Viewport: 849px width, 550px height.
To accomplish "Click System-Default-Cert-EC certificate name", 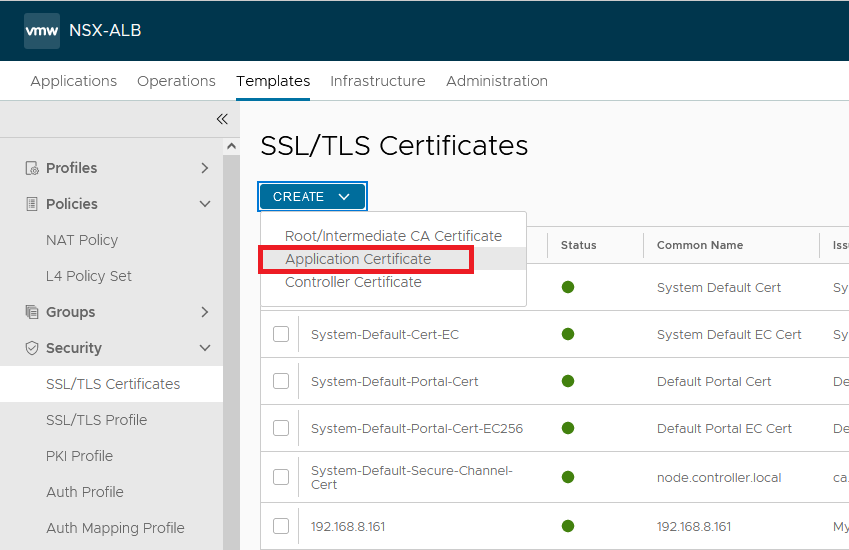I will coord(385,335).
